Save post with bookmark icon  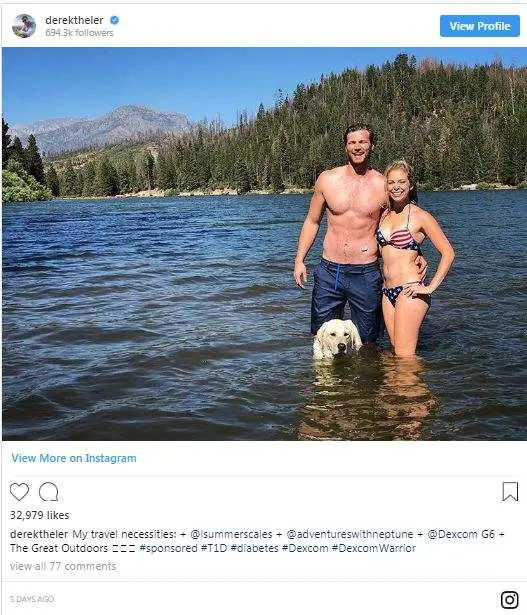(x=510, y=491)
